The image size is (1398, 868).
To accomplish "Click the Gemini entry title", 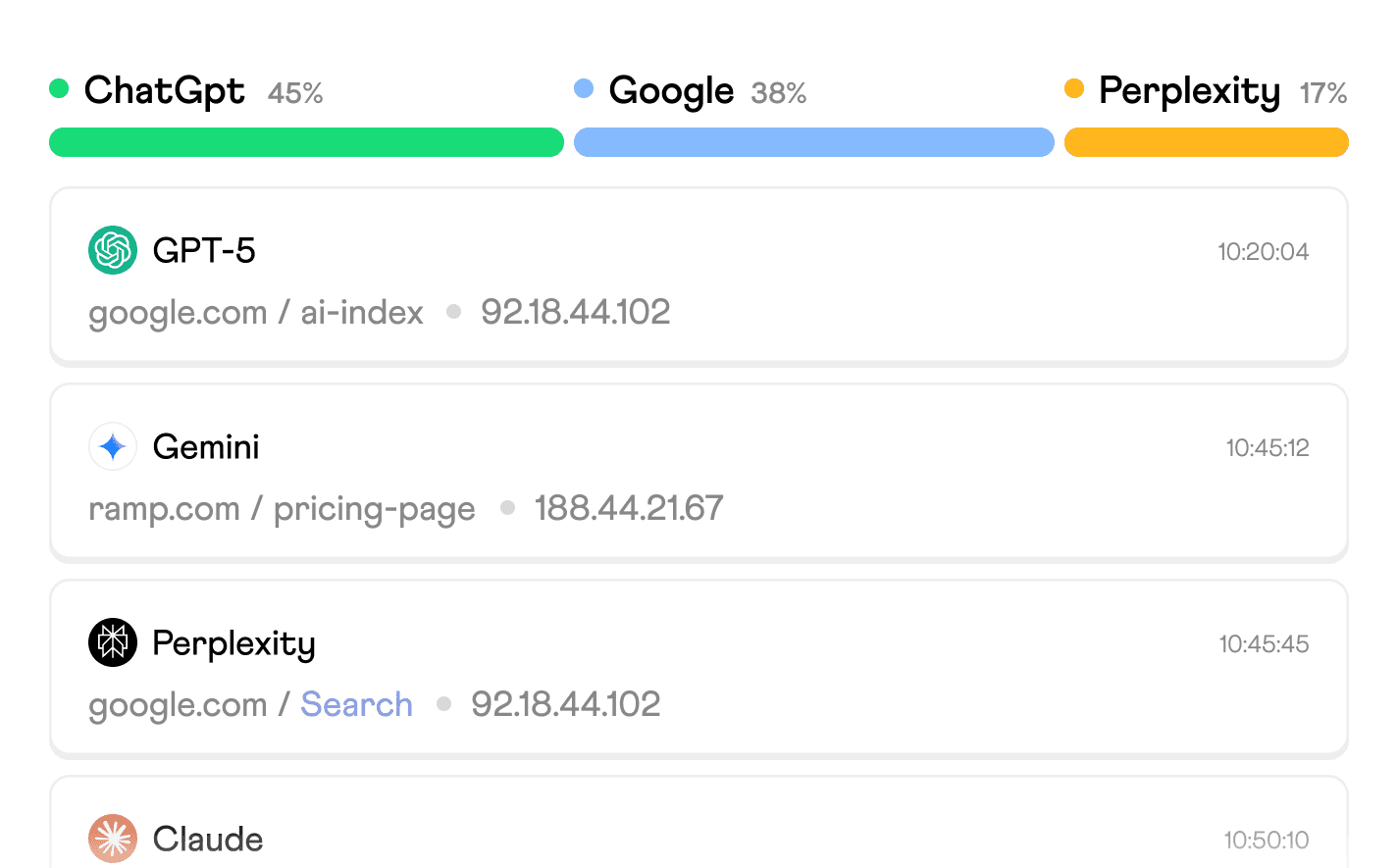I will [206, 446].
